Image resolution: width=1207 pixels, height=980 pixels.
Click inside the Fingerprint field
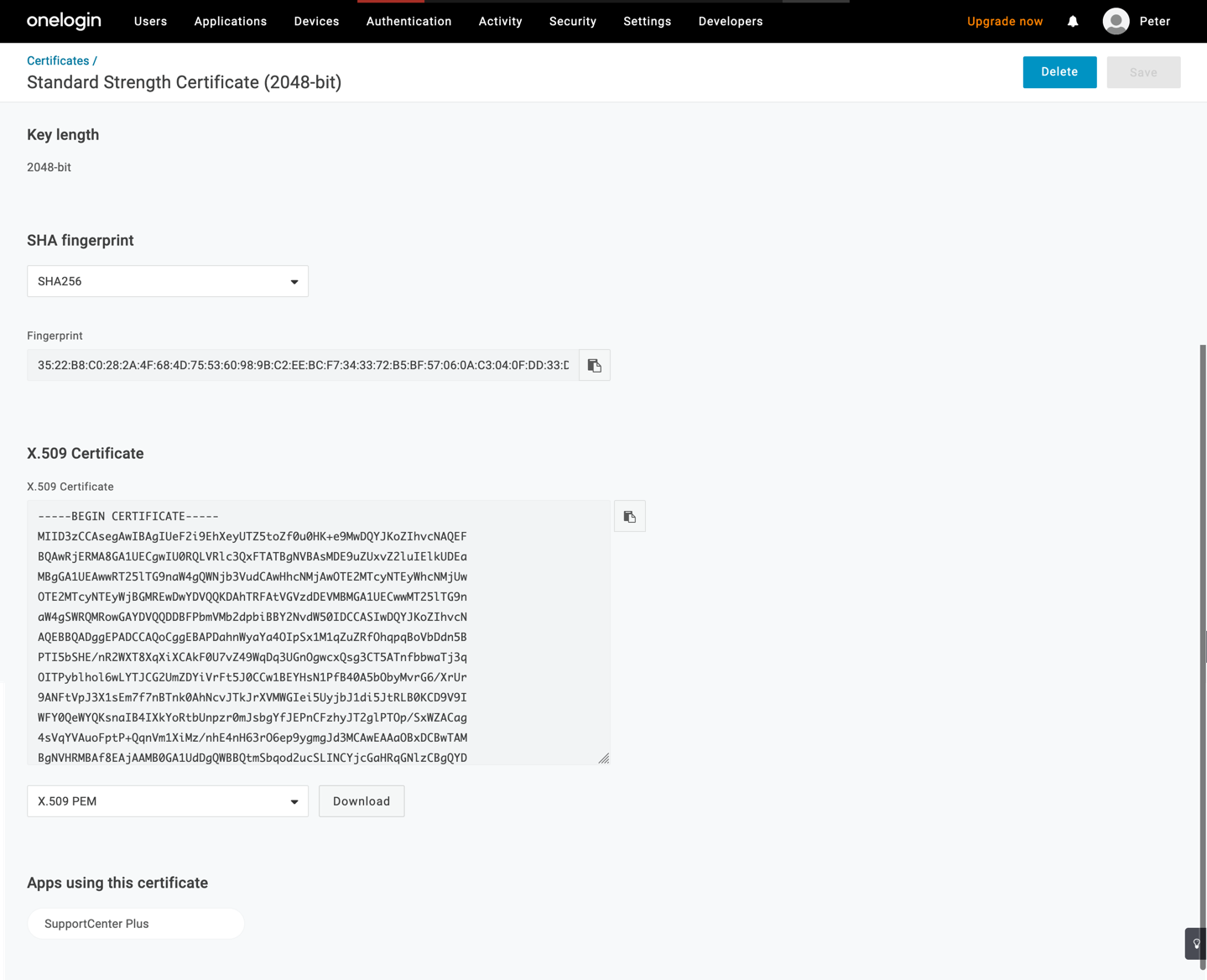pyautogui.click(x=303, y=365)
